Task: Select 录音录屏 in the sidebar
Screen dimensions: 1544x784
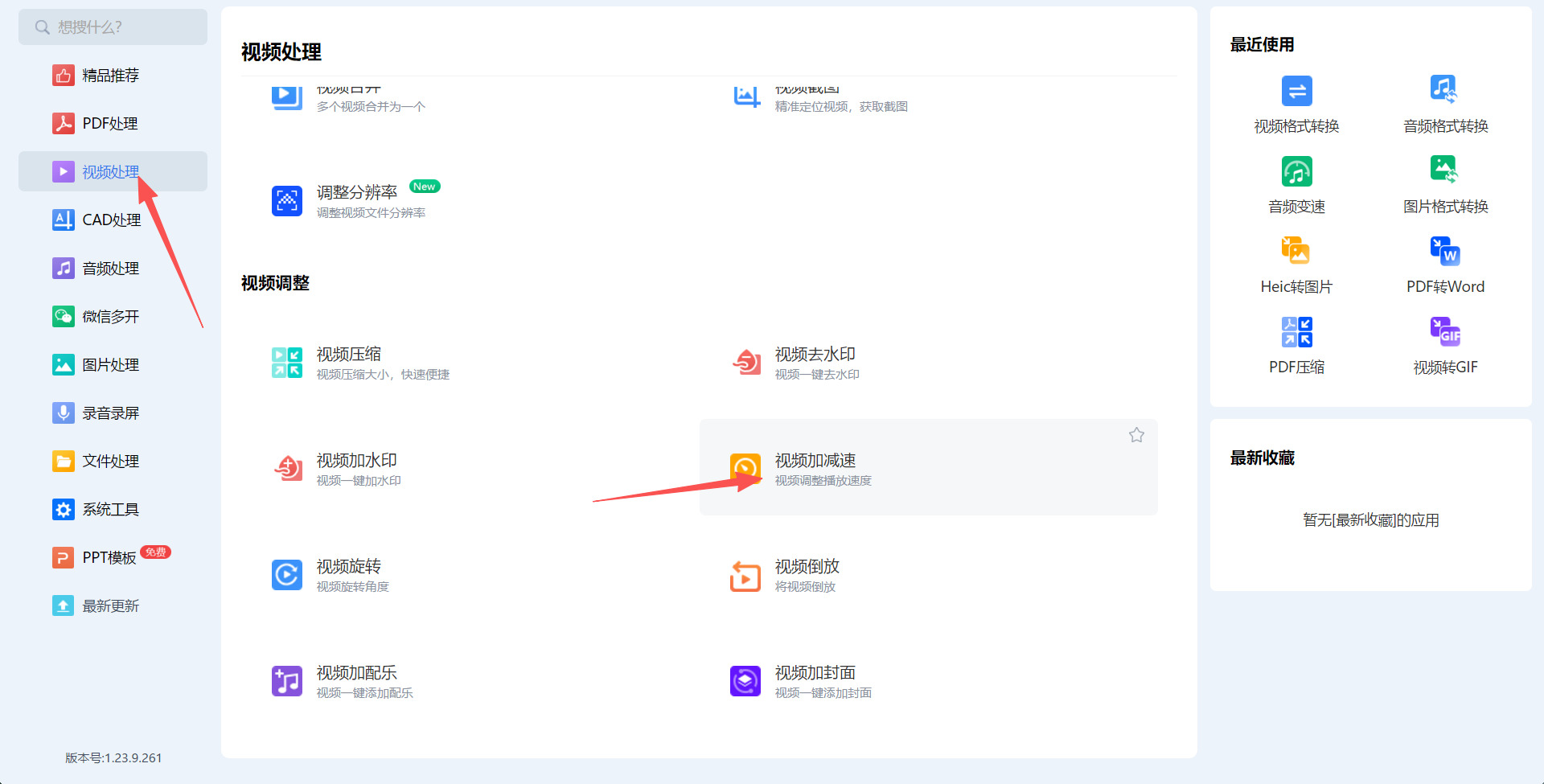Action: click(113, 413)
